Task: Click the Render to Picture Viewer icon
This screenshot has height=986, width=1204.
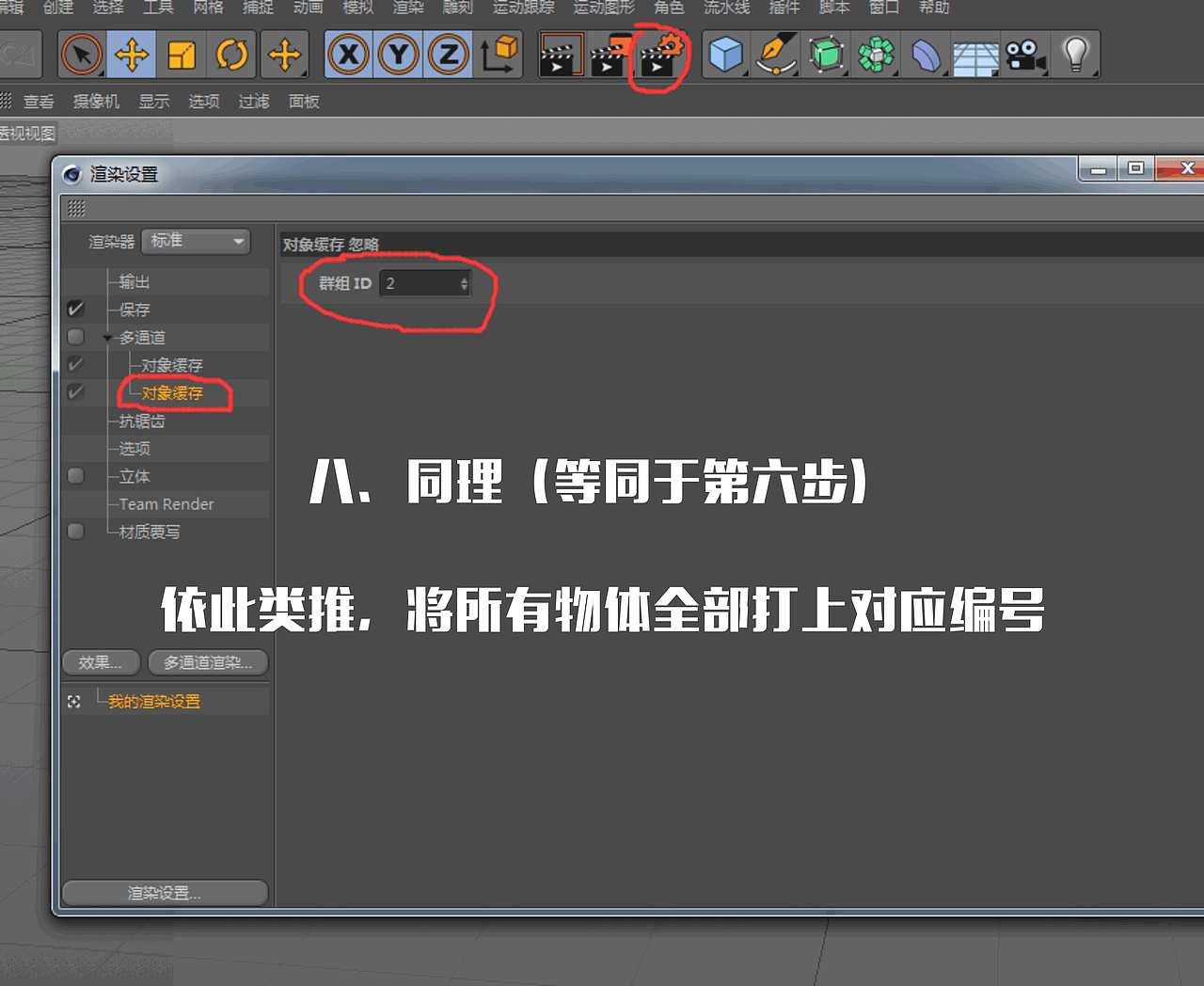Action: (610, 55)
